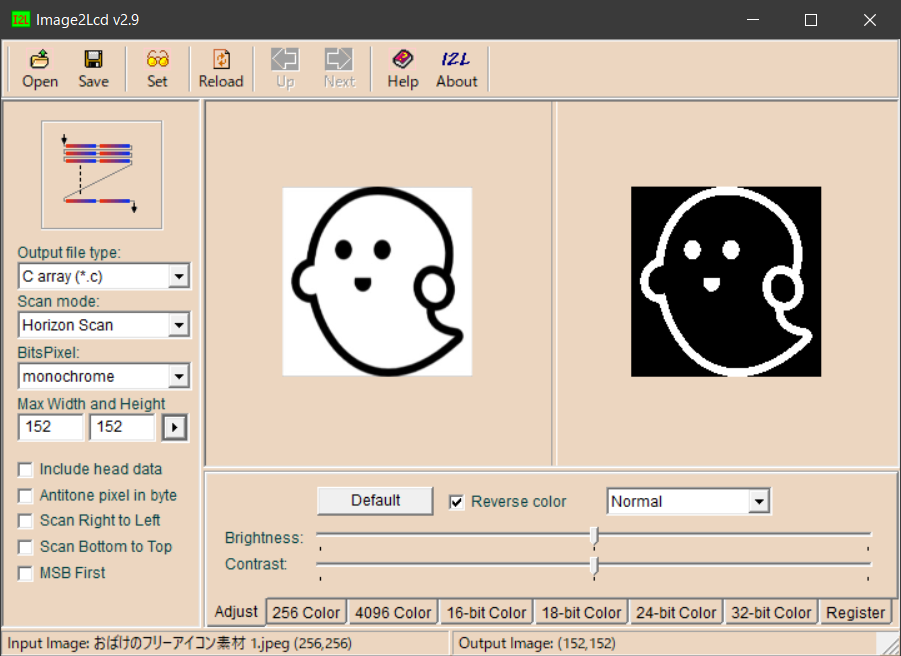The height and width of the screenshot is (656, 901).
Task: Switch to the 32-bit Color tab
Action: (771, 613)
